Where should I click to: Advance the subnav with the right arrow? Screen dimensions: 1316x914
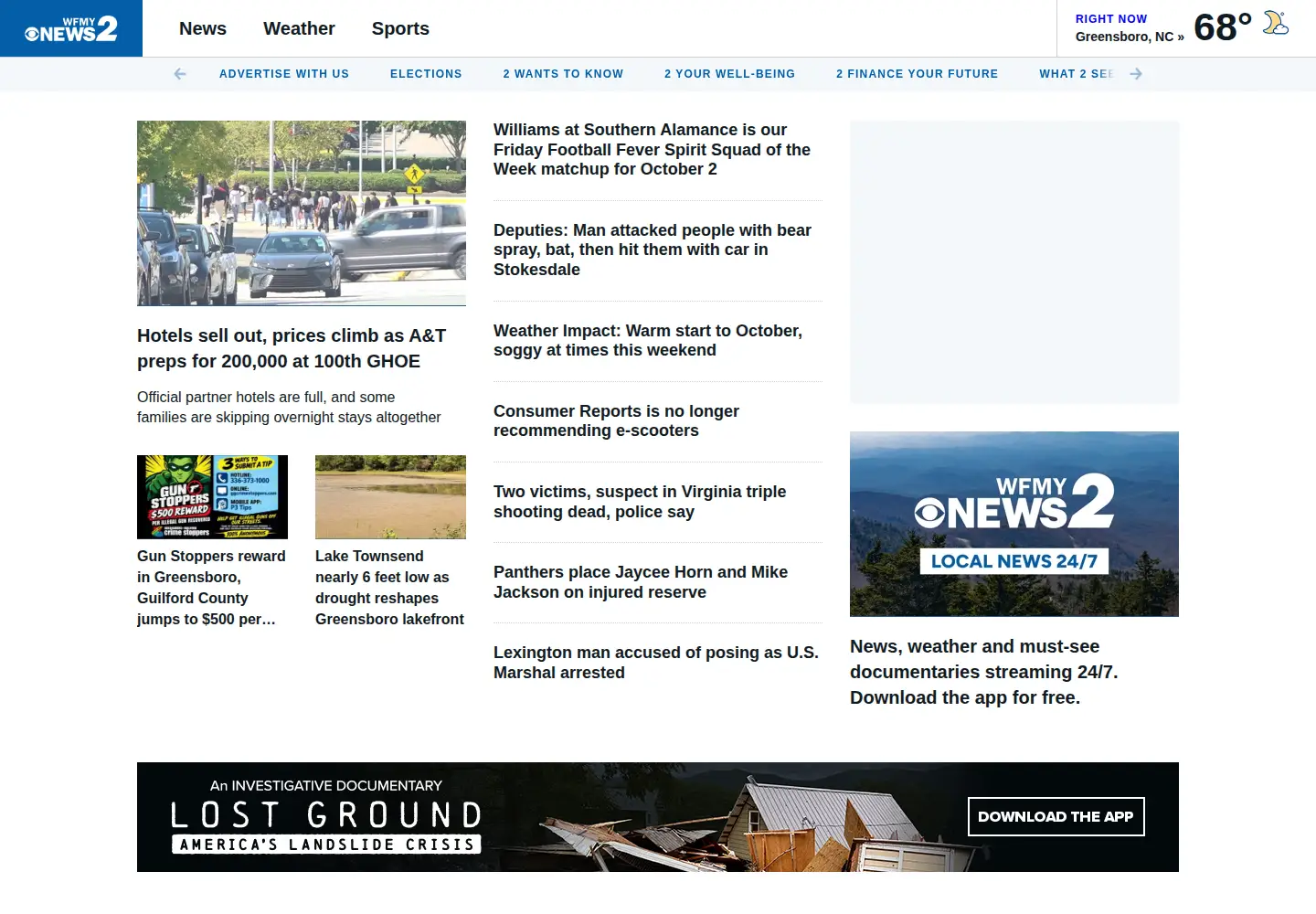pyautogui.click(x=1136, y=74)
